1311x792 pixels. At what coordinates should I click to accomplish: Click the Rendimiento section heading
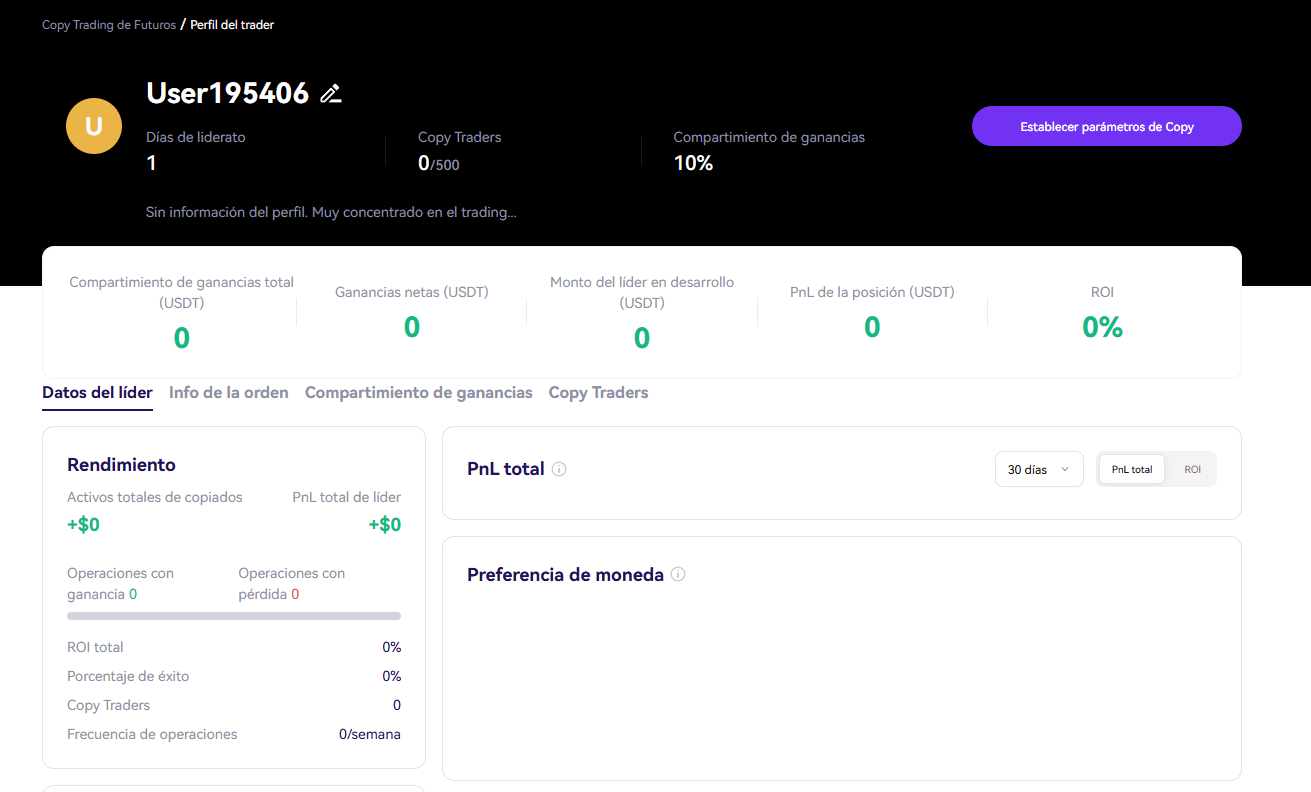121,465
